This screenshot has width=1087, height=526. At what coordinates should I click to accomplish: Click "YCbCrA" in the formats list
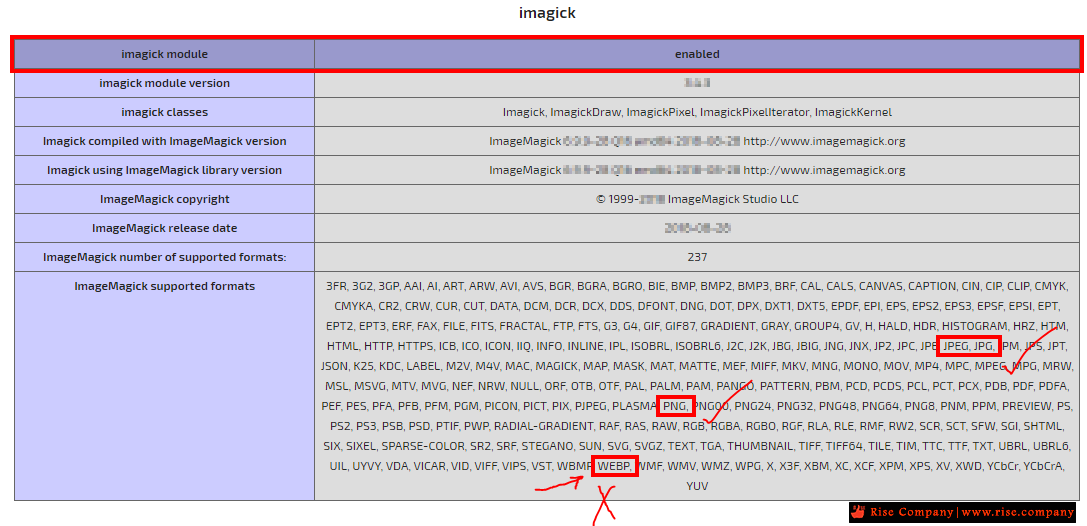1043,467
